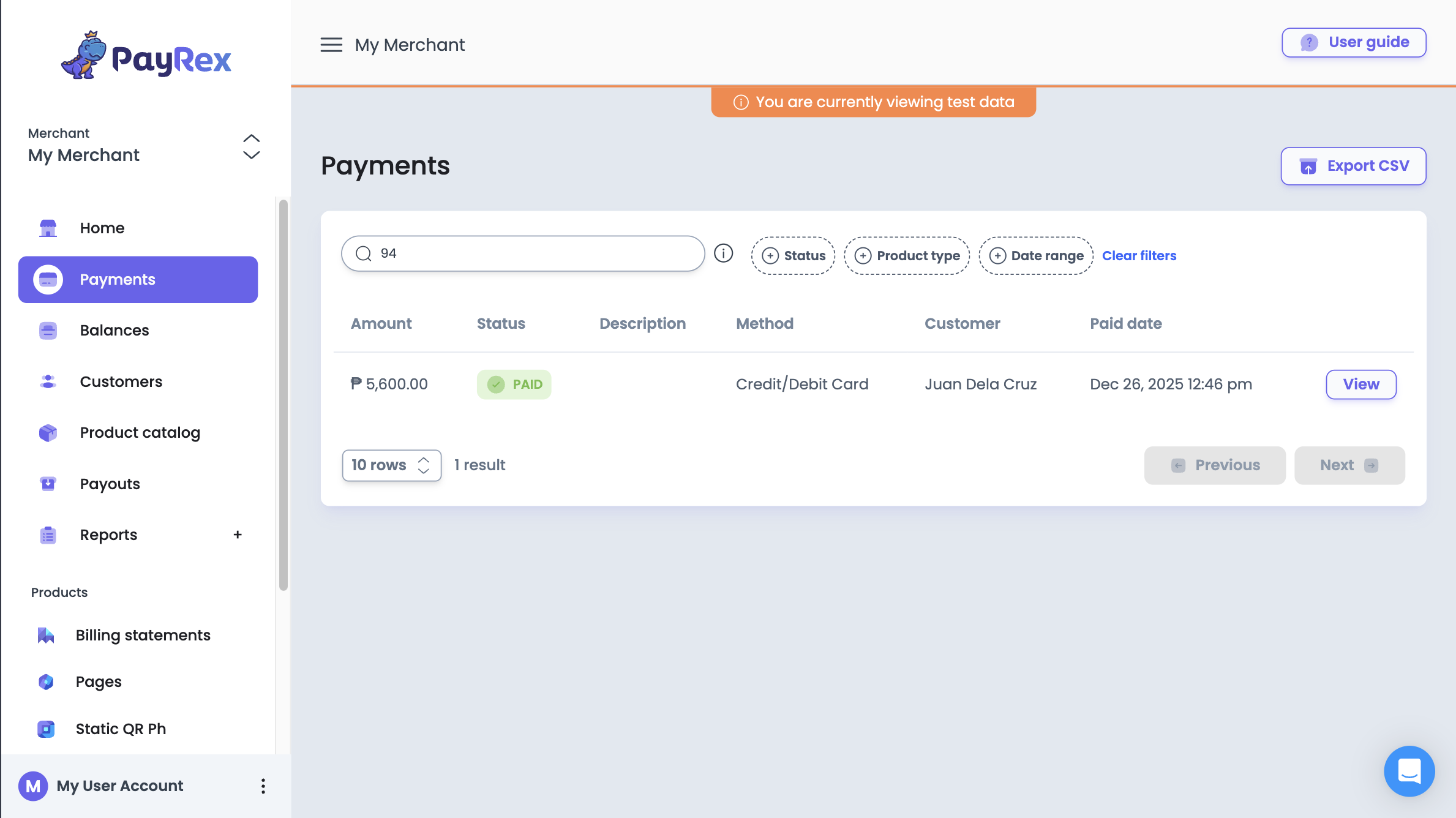Open the Intercom chat bubble
Screen dimensions: 1456x818
[1409, 771]
